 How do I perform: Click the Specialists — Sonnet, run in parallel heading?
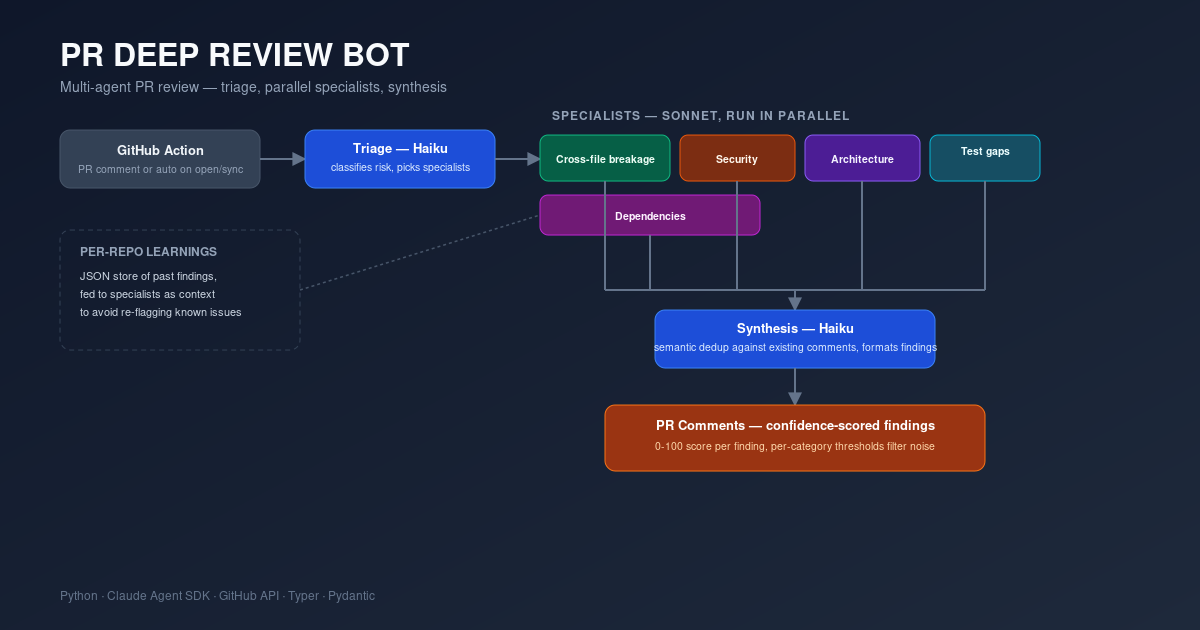click(x=701, y=116)
